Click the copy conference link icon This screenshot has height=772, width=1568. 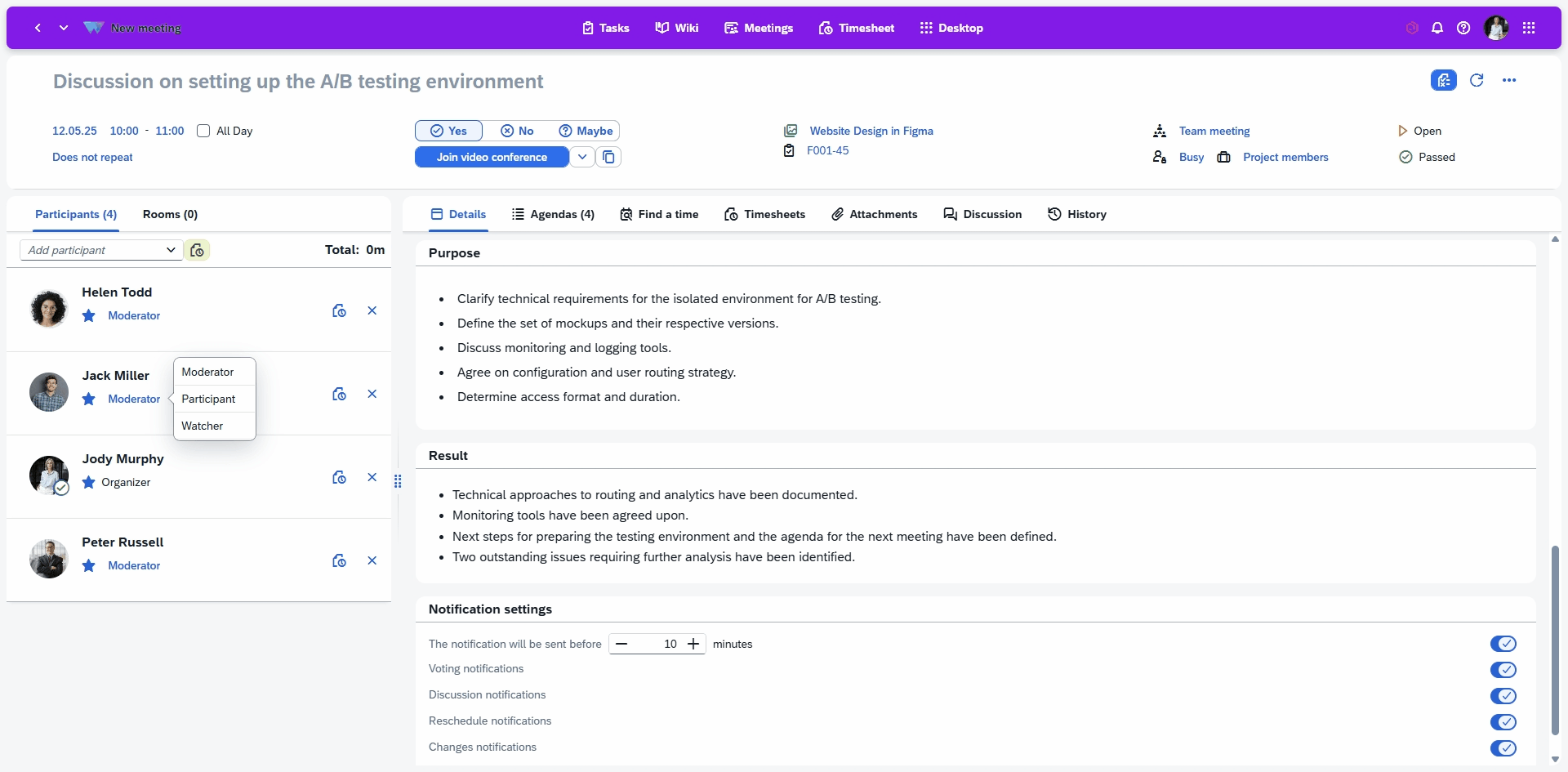[x=608, y=157]
